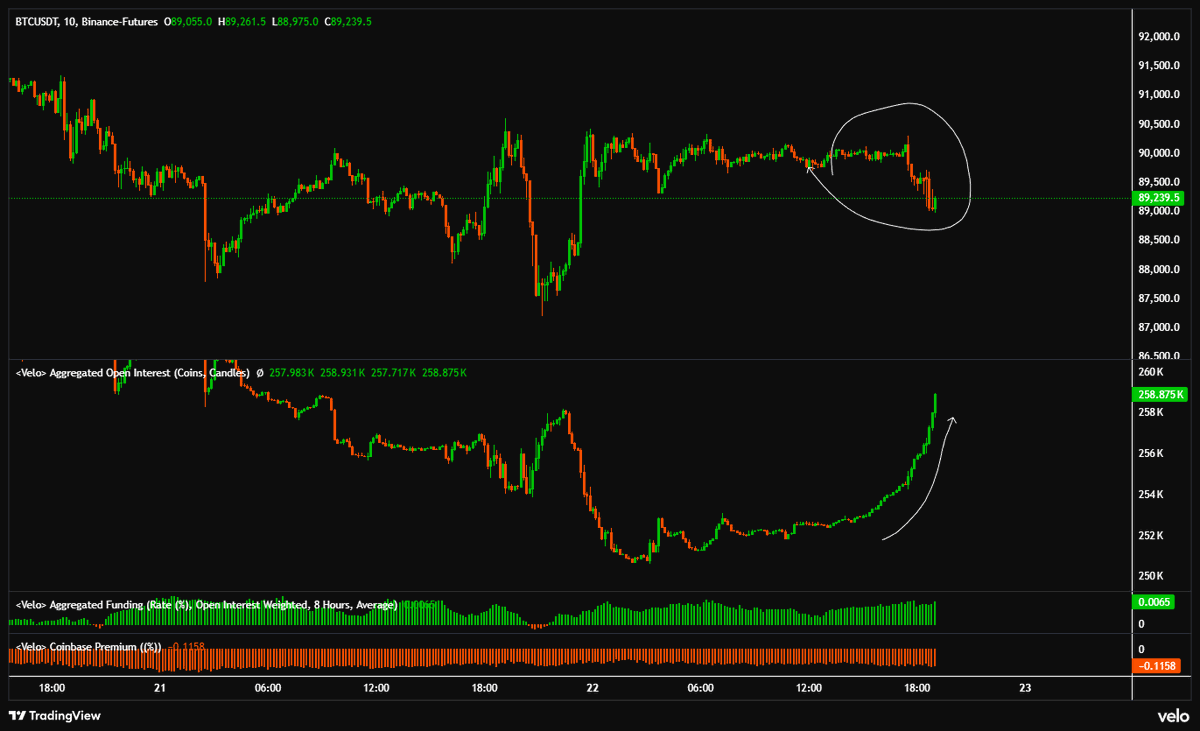Click the 250 K open interest axis label
The image size is (1200, 731).
1151,576
